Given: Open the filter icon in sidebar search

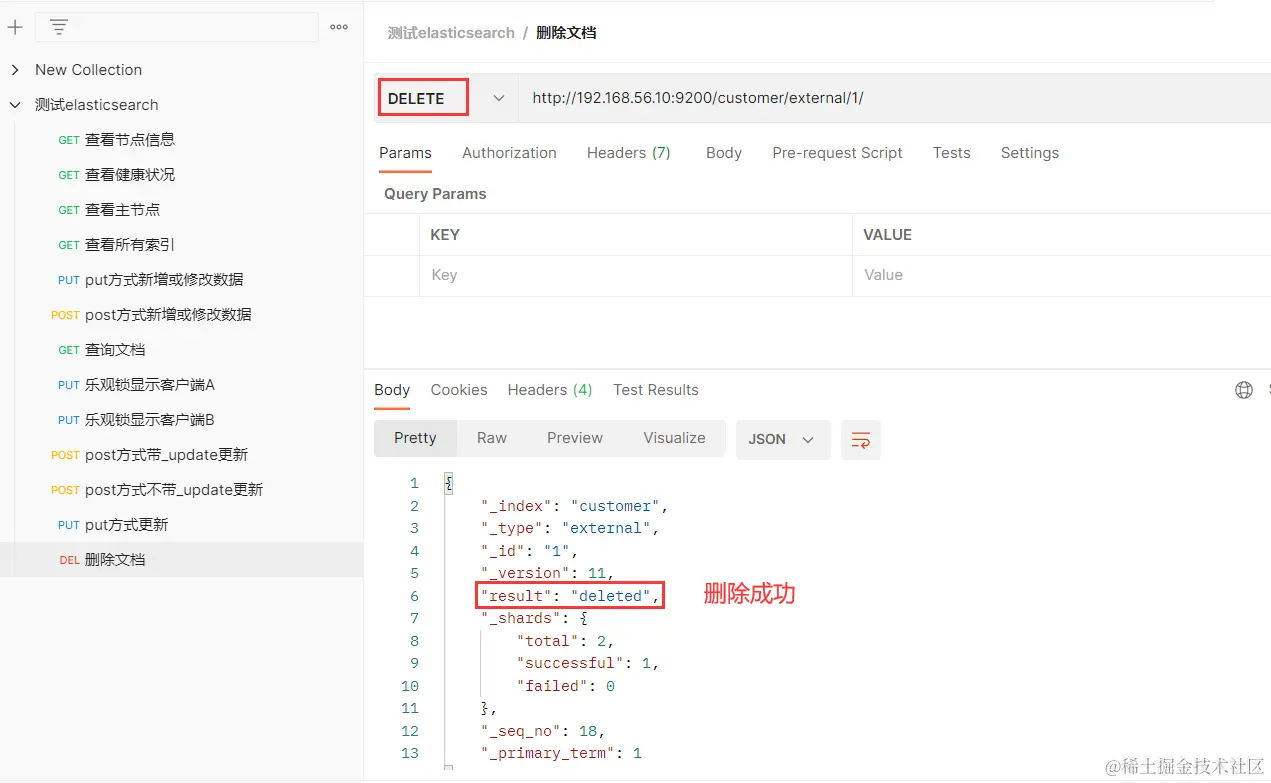Looking at the screenshot, I should click(59, 27).
